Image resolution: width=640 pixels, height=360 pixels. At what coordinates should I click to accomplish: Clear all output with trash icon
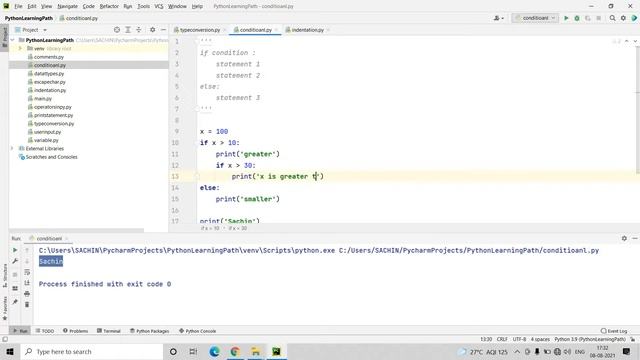27,304
